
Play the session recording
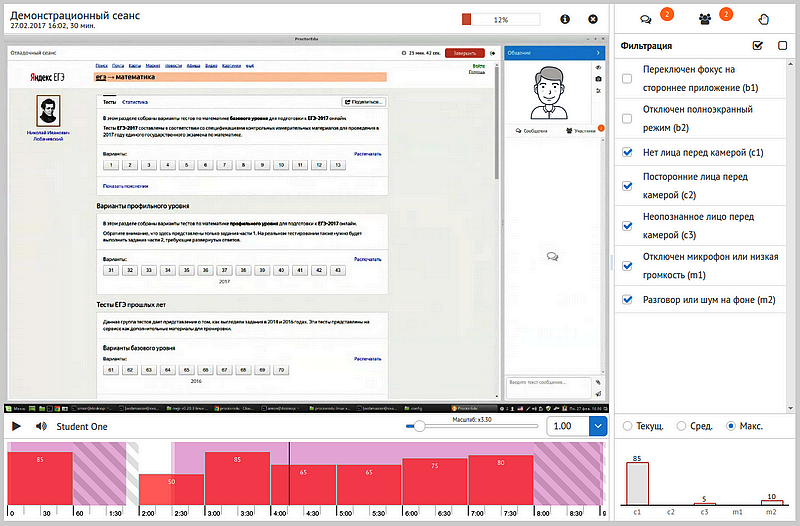pos(16,427)
